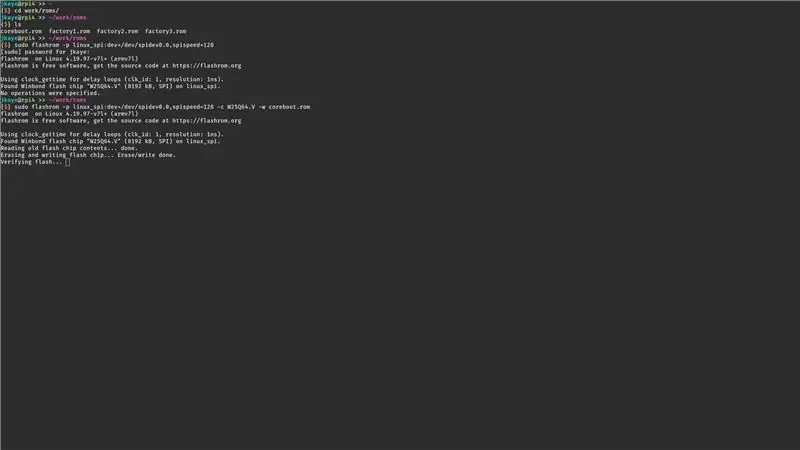Click the first sudo flashrom command without -c
The width and height of the screenshot is (800, 450).
click(x=107, y=45)
